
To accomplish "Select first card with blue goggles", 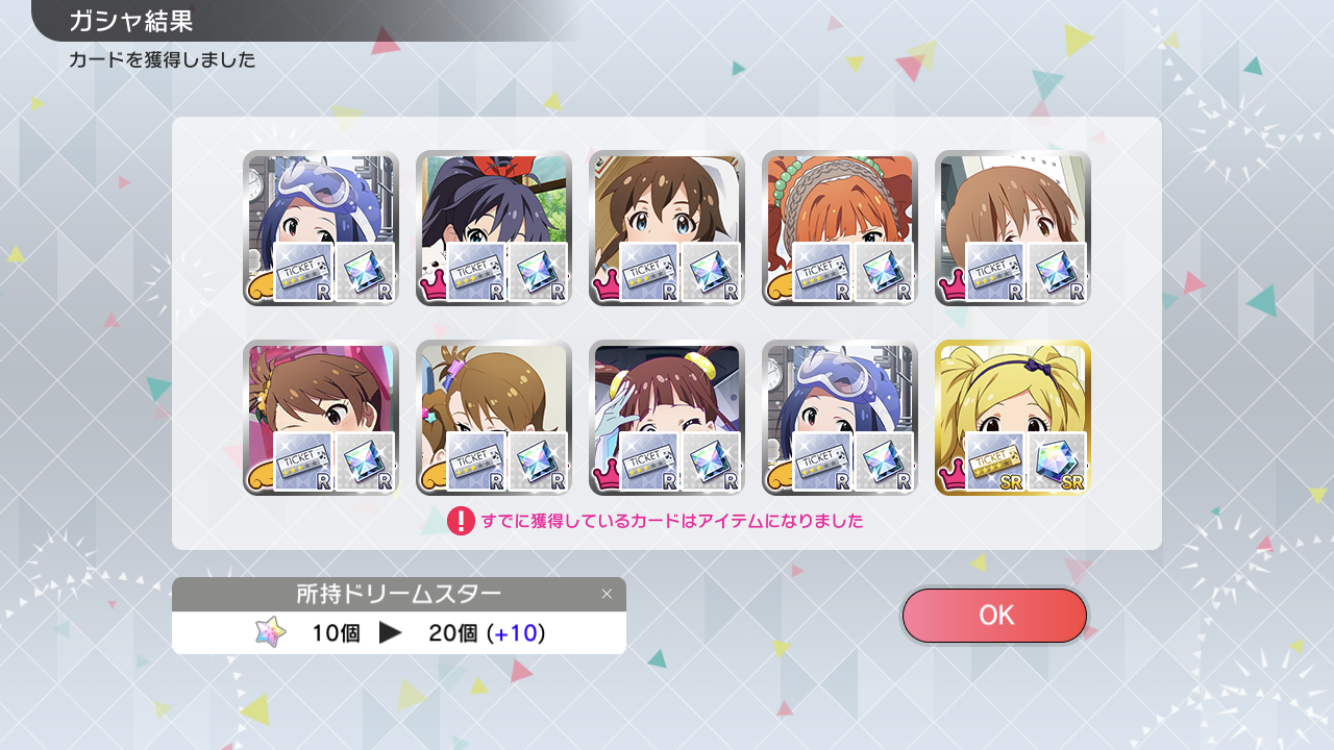I will [321, 228].
